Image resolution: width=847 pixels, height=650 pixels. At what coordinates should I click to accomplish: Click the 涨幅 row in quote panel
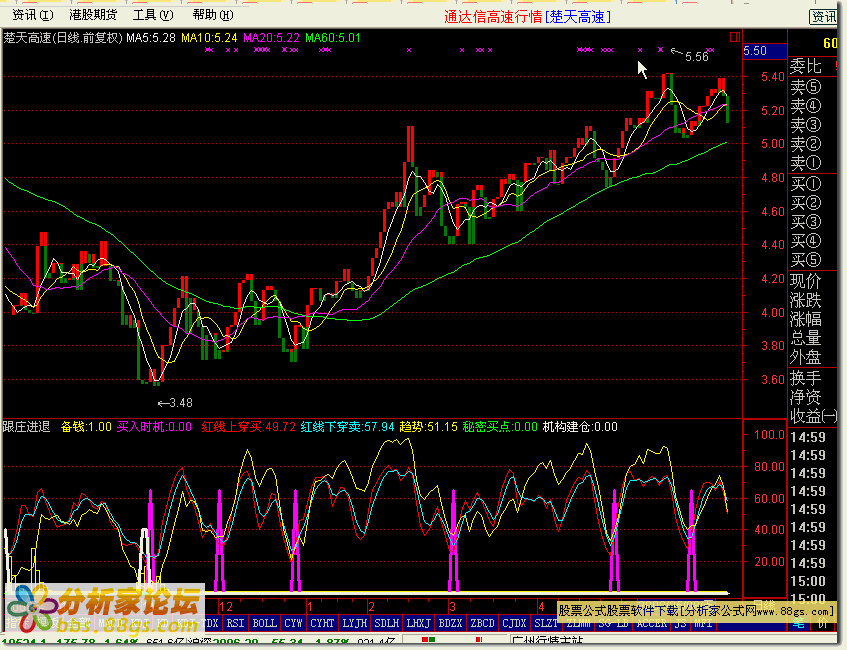coord(813,319)
